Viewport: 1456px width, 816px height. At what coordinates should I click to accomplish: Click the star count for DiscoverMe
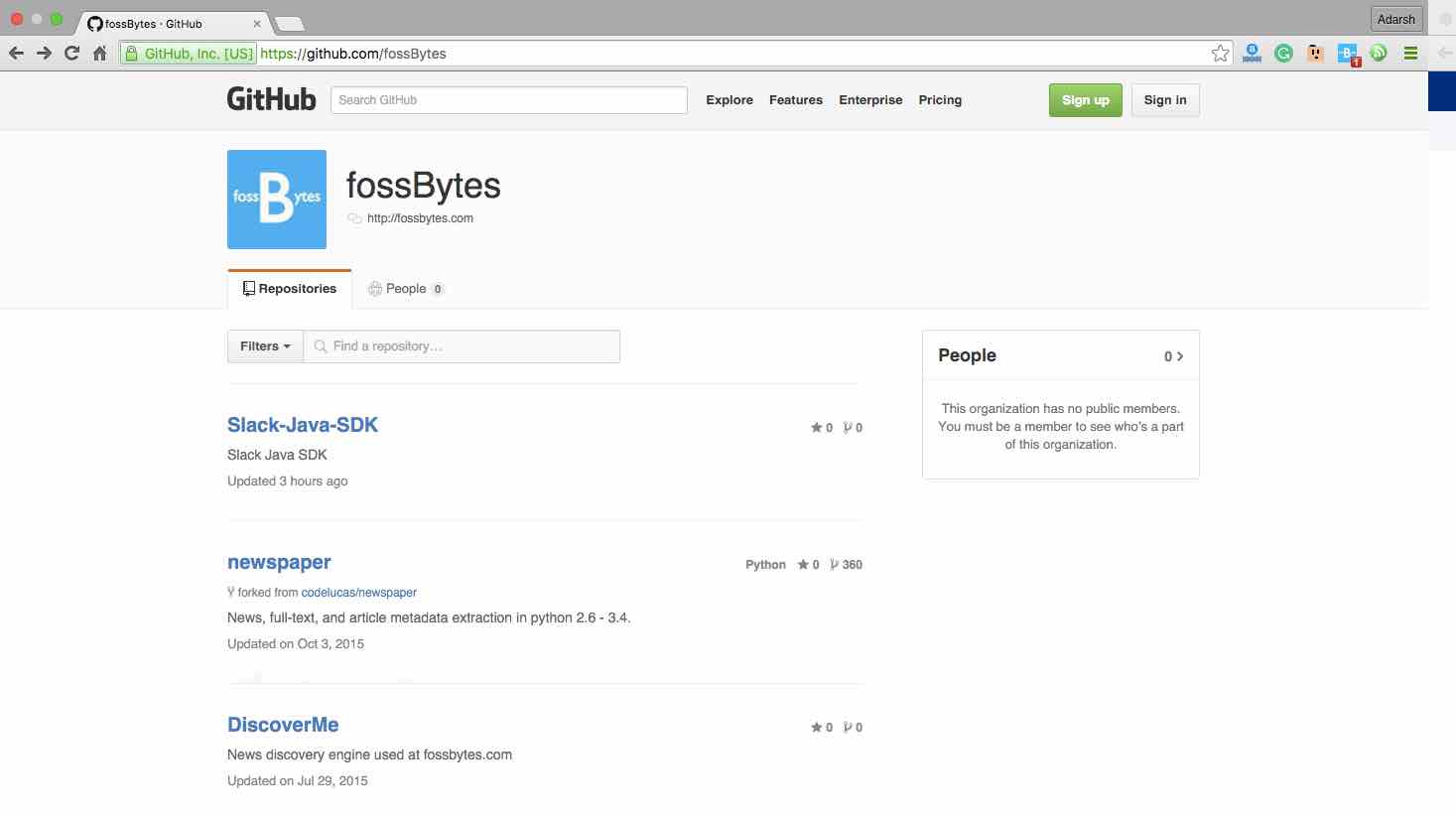[x=822, y=728]
